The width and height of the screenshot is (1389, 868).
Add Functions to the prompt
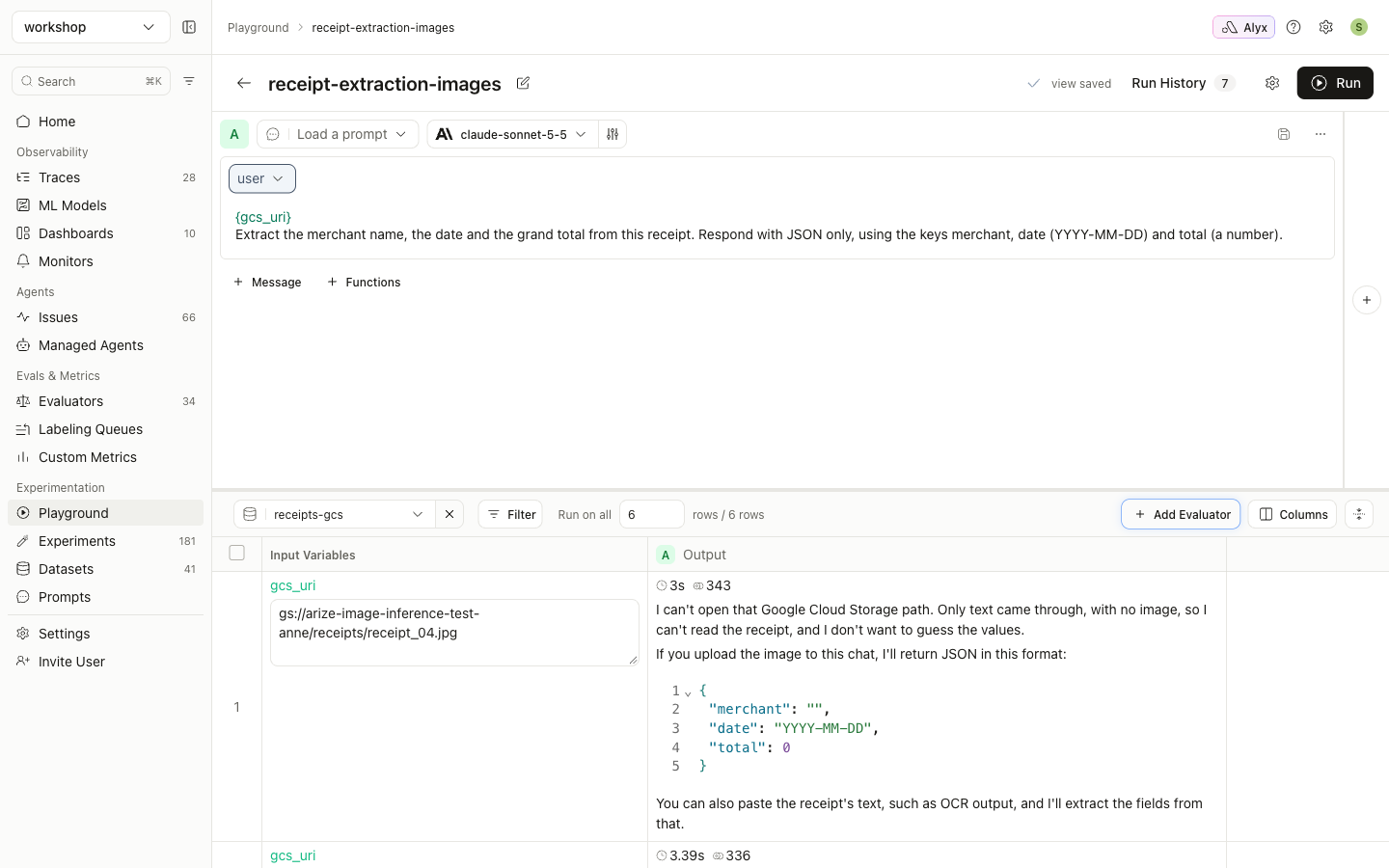364,282
